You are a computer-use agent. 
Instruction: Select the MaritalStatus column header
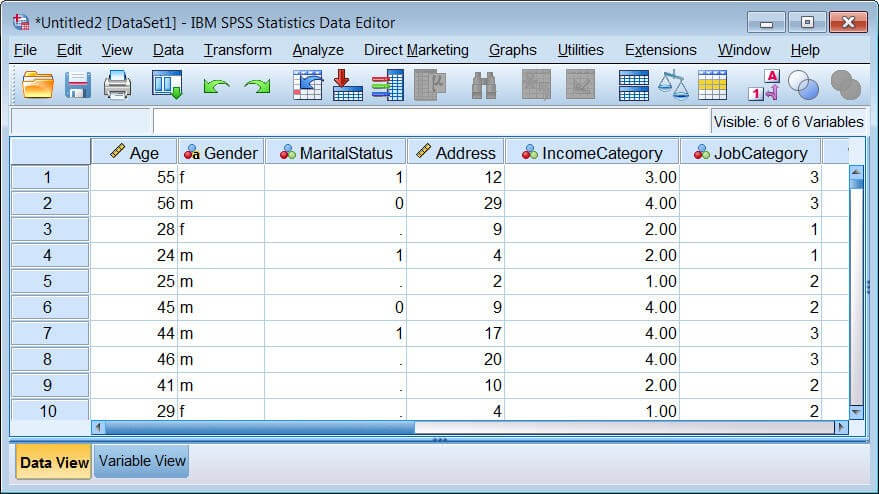tap(335, 153)
